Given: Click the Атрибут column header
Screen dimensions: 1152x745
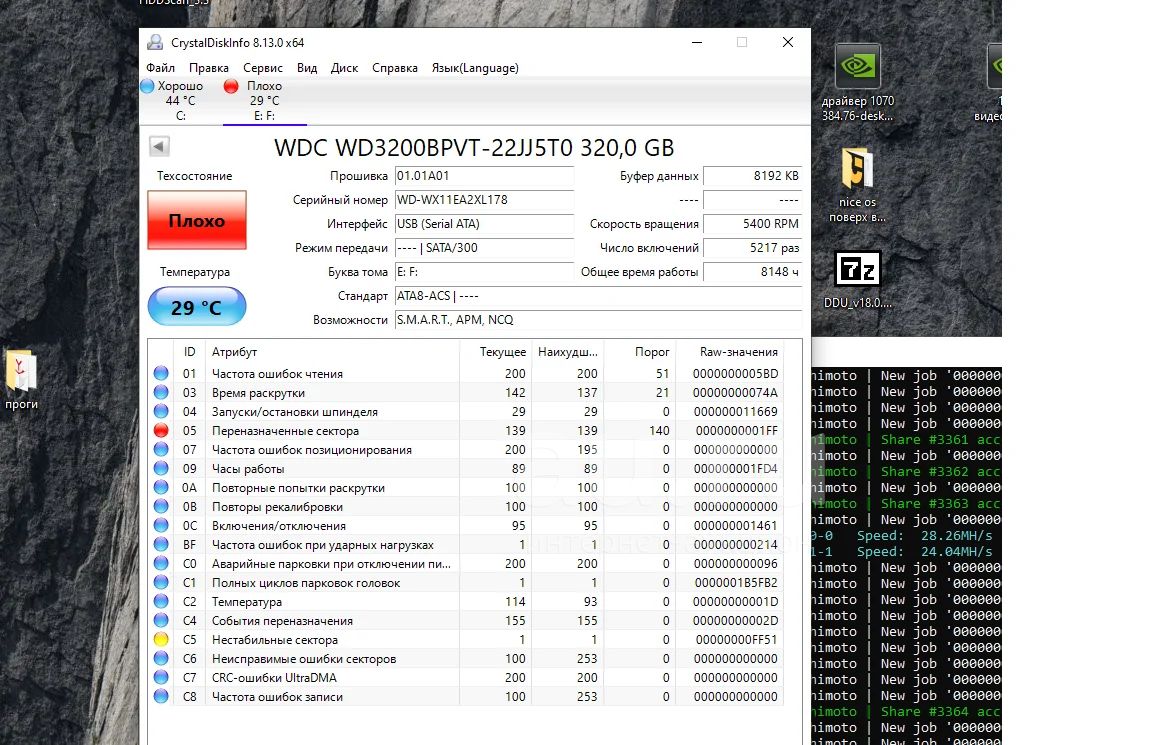Looking at the screenshot, I should 332,352.
